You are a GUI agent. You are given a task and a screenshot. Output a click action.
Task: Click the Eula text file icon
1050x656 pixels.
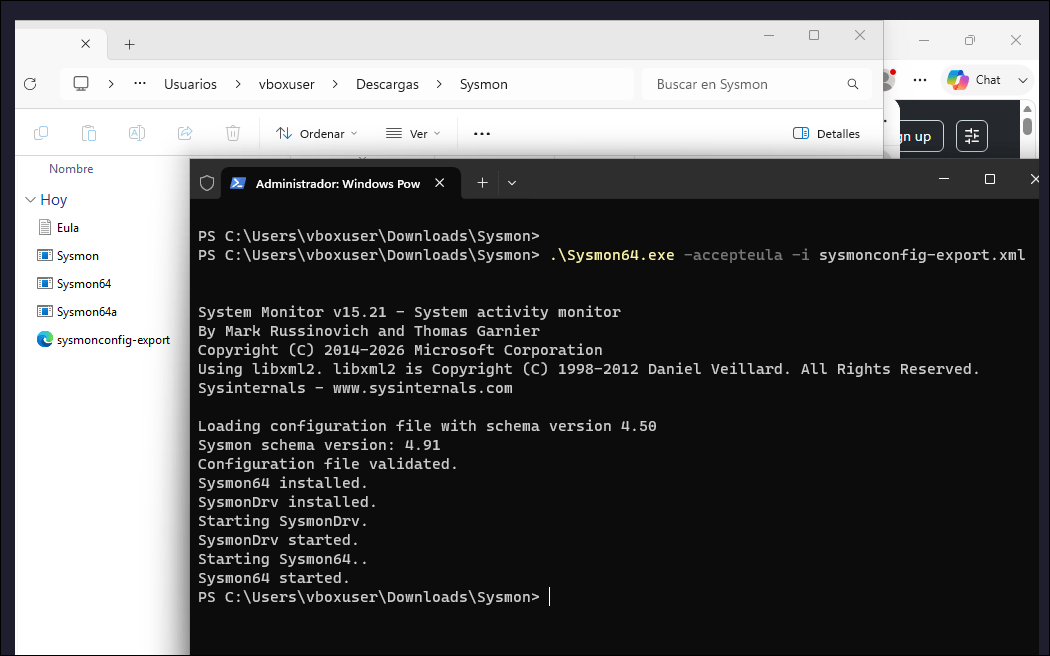[44, 227]
